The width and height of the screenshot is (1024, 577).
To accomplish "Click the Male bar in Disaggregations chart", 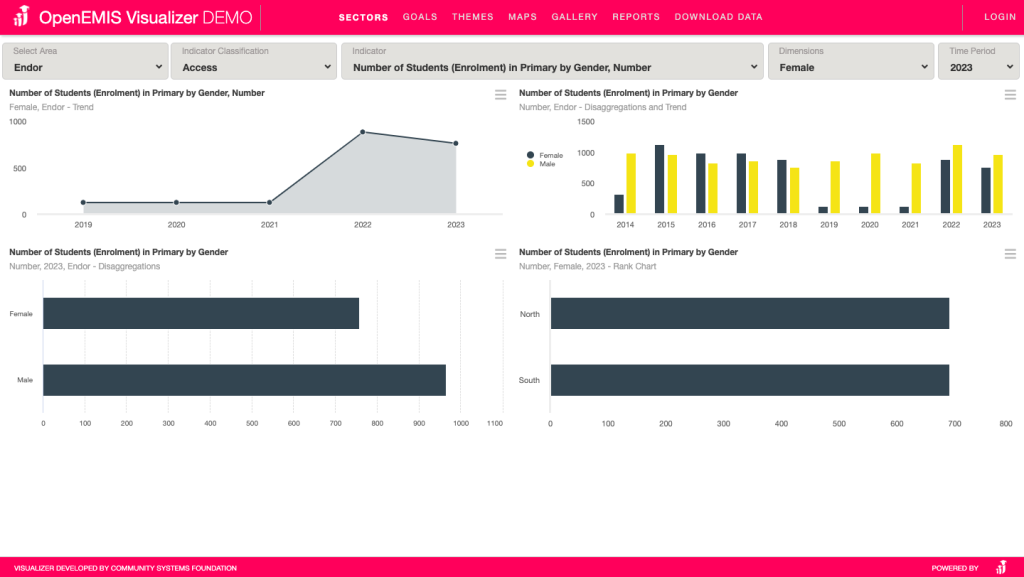I will (x=244, y=380).
